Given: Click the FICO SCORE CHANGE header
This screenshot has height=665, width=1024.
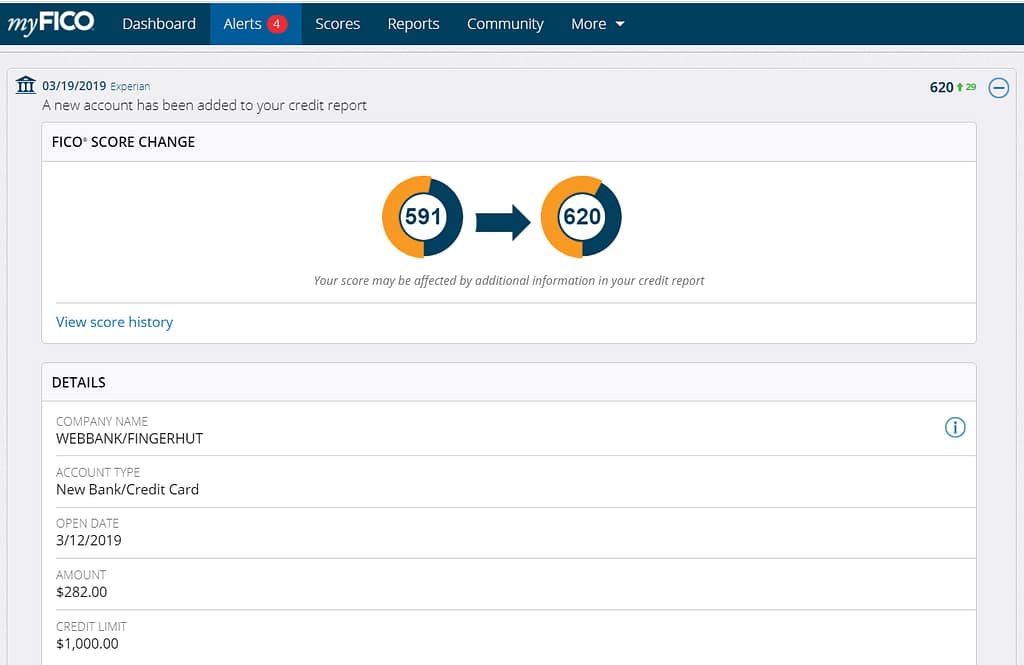Looking at the screenshot, I should pyautogui.click(x=123, y=142).
